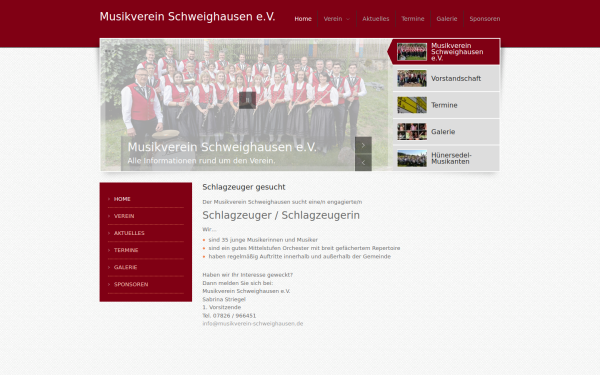Click the text Haben wir Ihr Interesse geweckt?
Viewport: 600px width, 375px height.
coord(248,275)
